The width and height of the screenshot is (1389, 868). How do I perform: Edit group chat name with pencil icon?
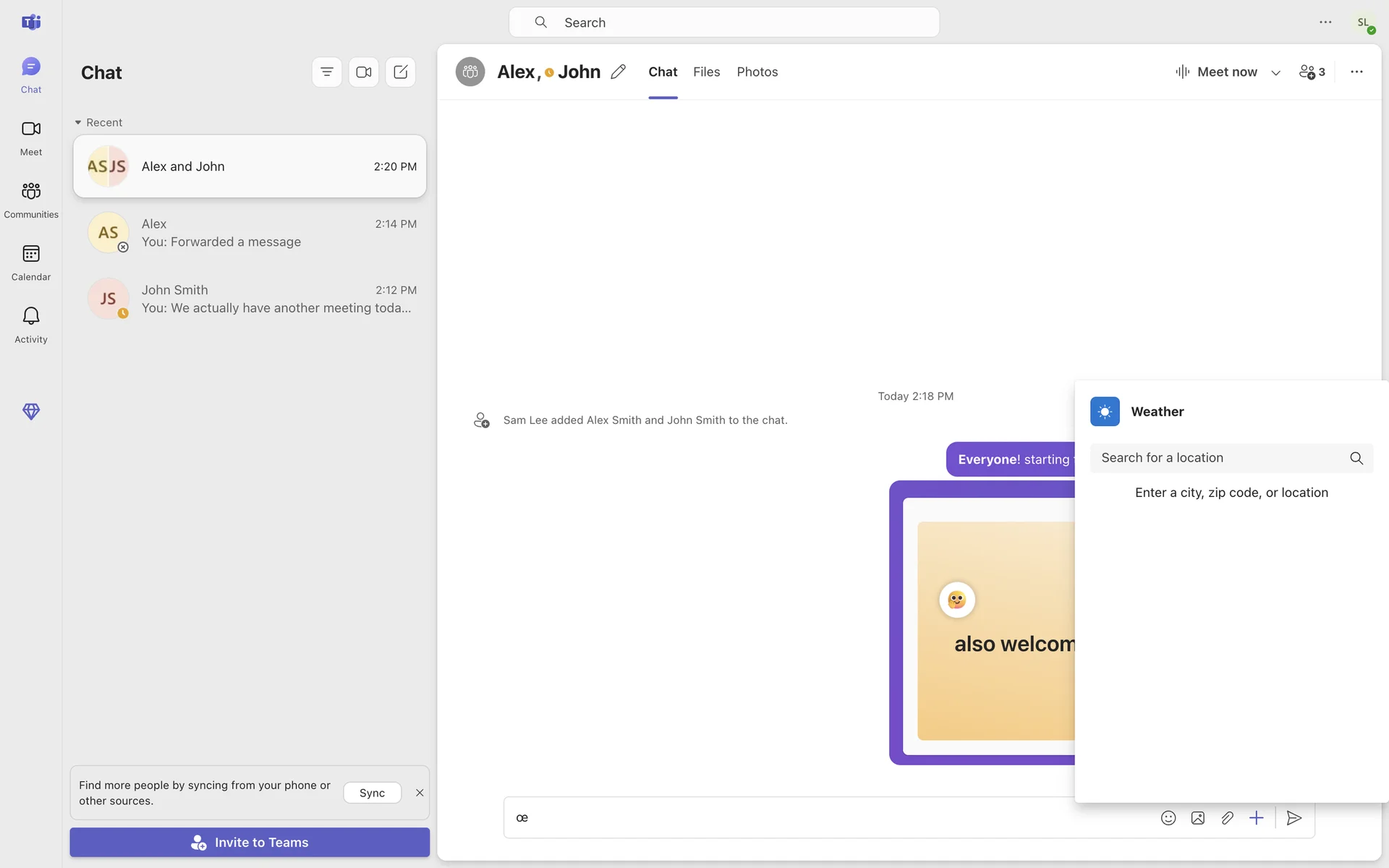pos(618,72)
